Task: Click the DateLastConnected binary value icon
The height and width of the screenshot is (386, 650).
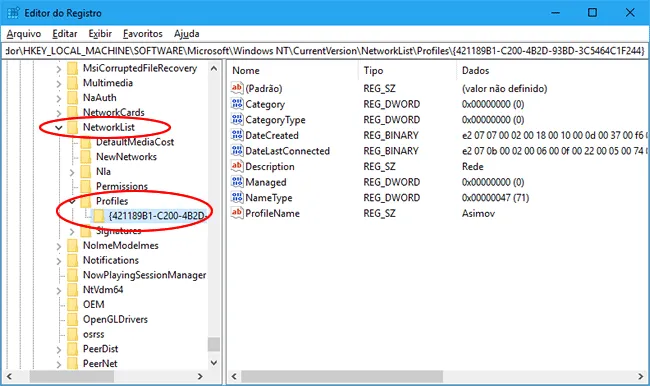Action: pos(237,151)
